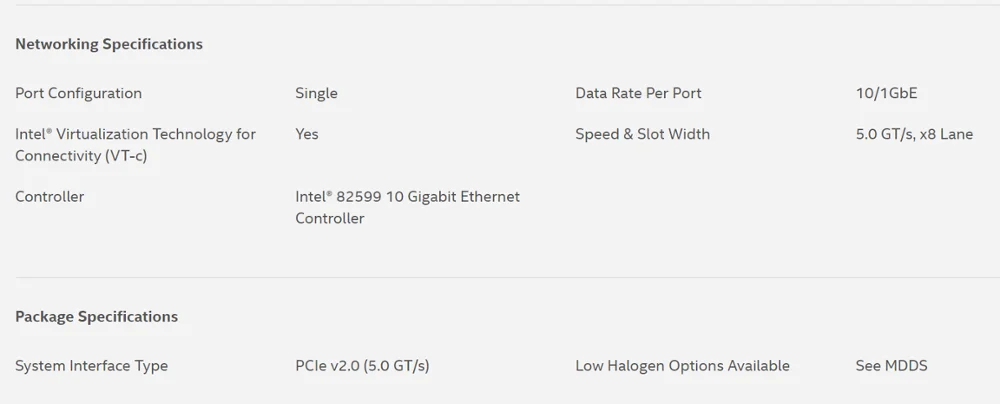Click the Speed & Slot Width label
This screenshot has height=404, width=1000.
pyautogui.click(x=642, y=134)
